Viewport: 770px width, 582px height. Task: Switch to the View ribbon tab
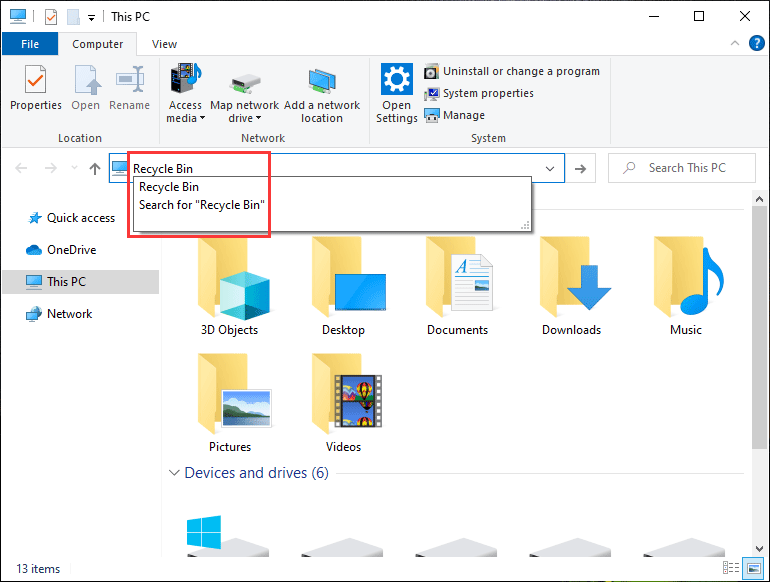(164, 44)
